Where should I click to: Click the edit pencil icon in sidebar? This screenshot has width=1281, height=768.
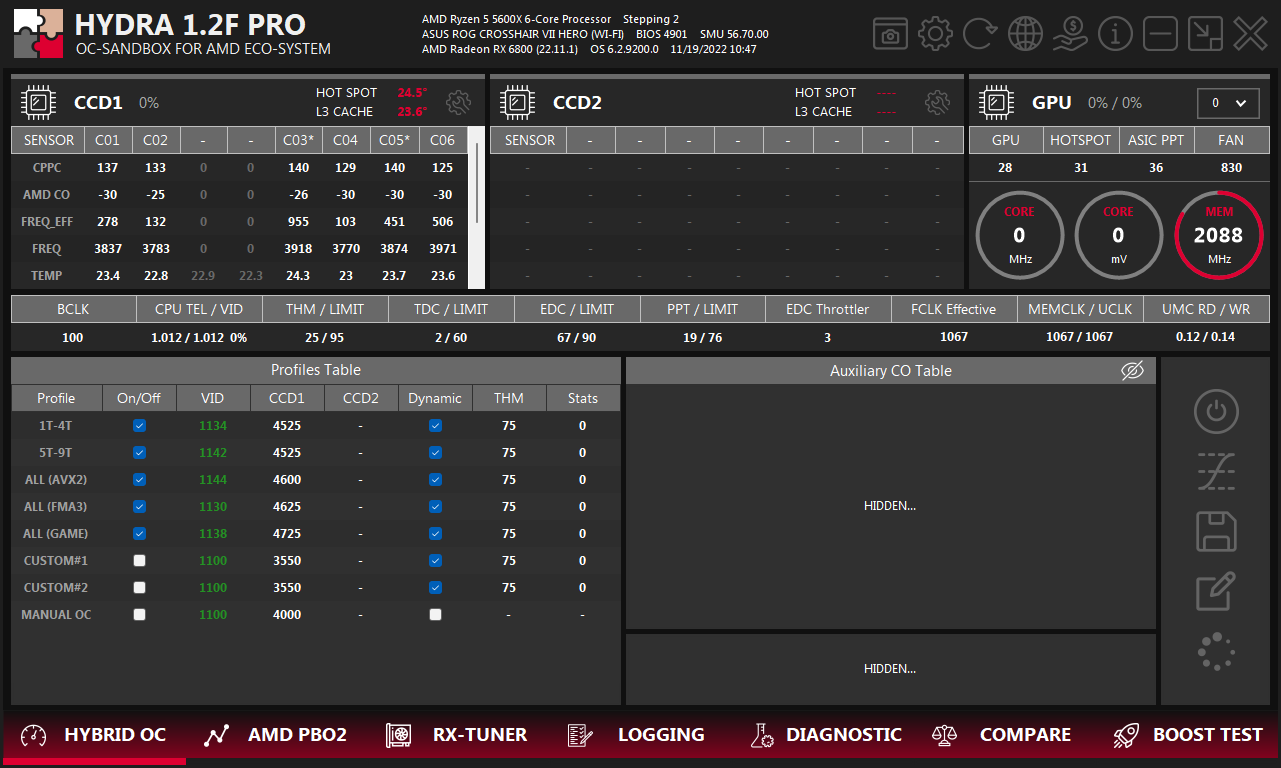(x=1216, y=591)
